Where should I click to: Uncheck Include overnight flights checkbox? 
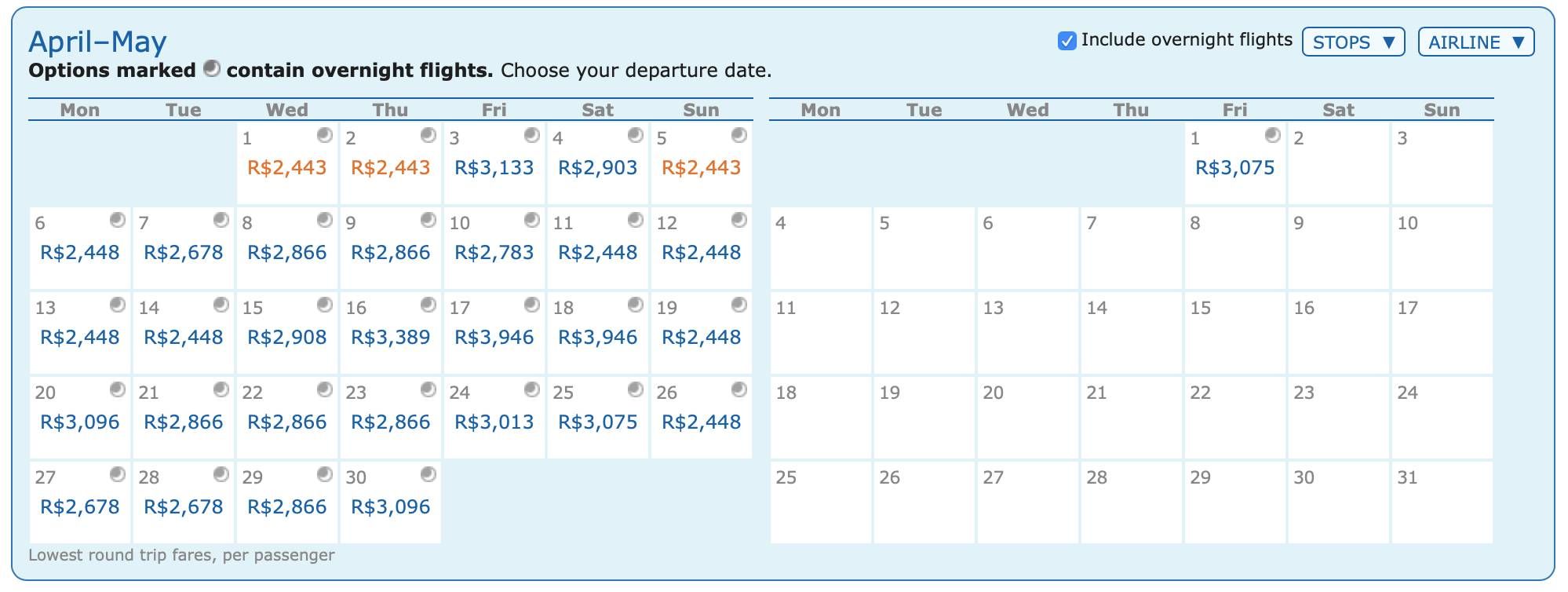(x=1067, y=41)
